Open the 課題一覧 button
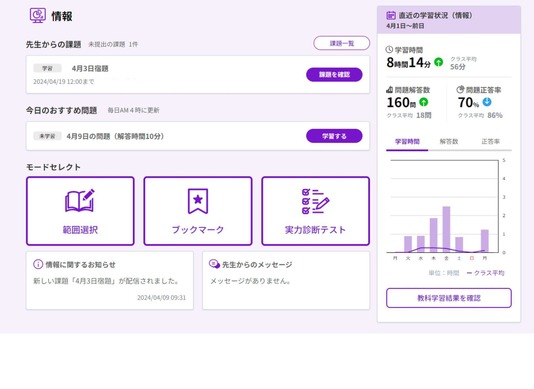The height and width of the screenshot is (389, 534). pyautogui.click(x=342, y=43)
